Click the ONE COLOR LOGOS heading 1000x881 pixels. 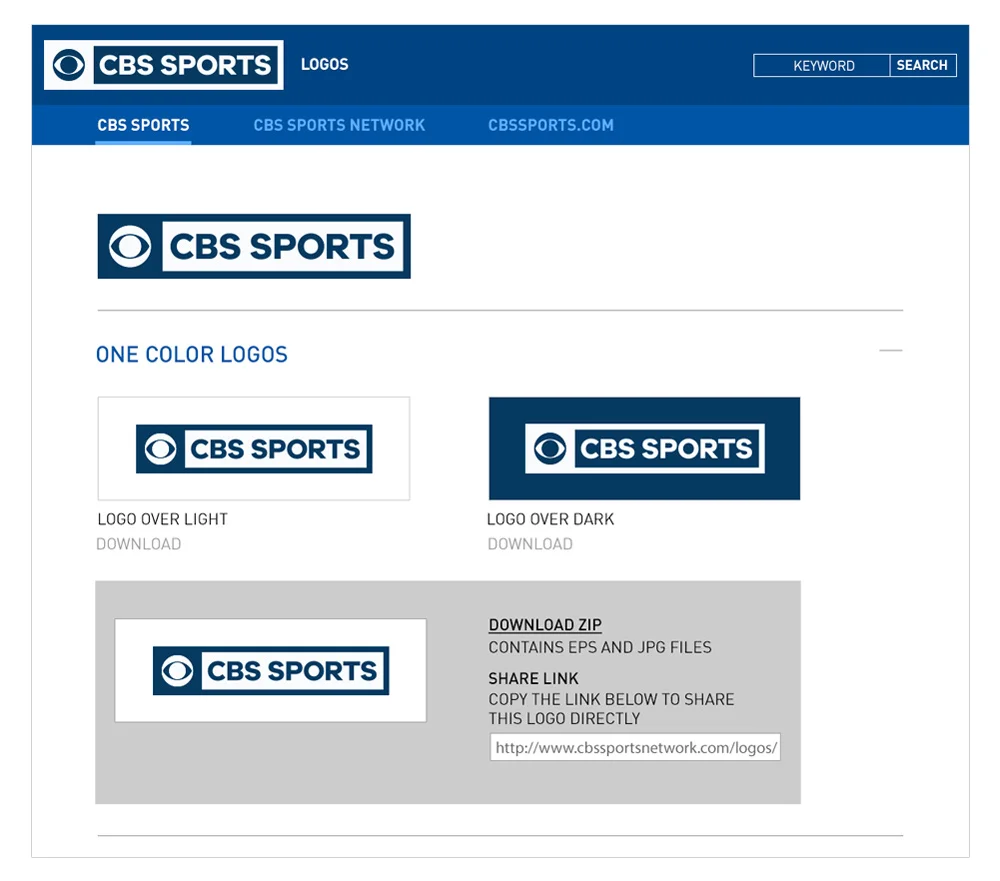(x=191, y=355)
